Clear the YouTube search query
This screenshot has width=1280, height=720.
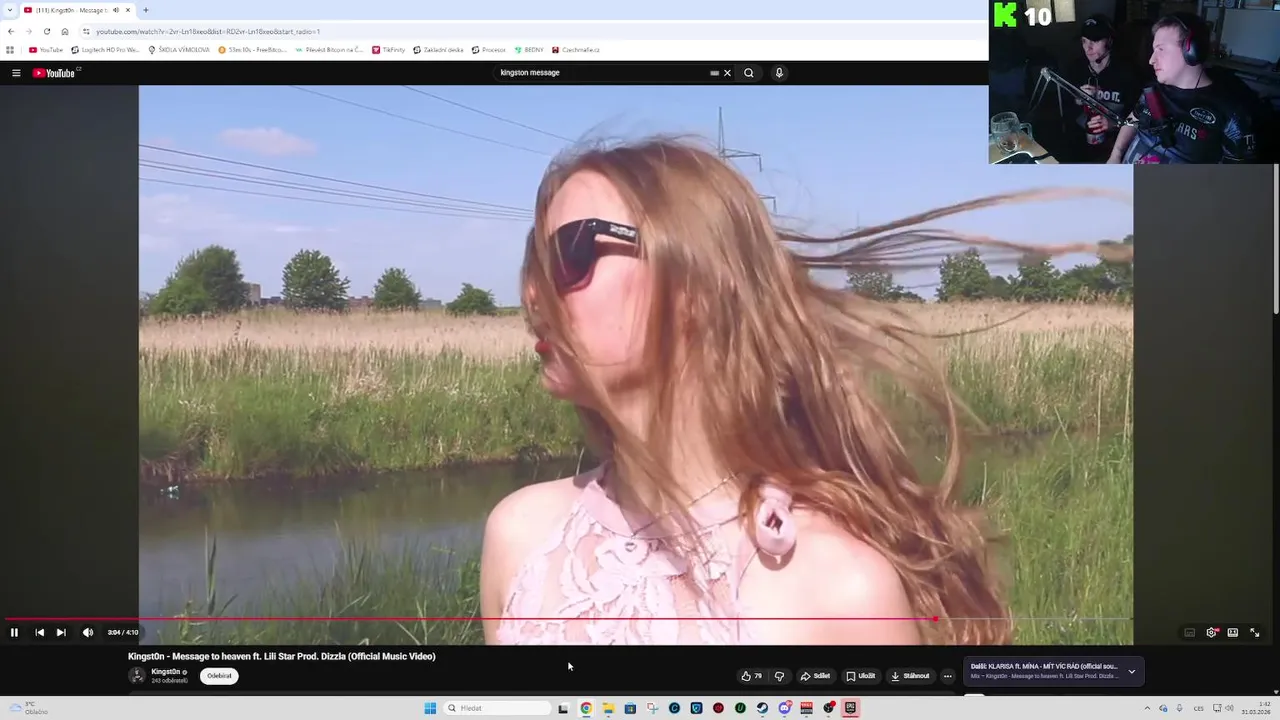(727, 73)
